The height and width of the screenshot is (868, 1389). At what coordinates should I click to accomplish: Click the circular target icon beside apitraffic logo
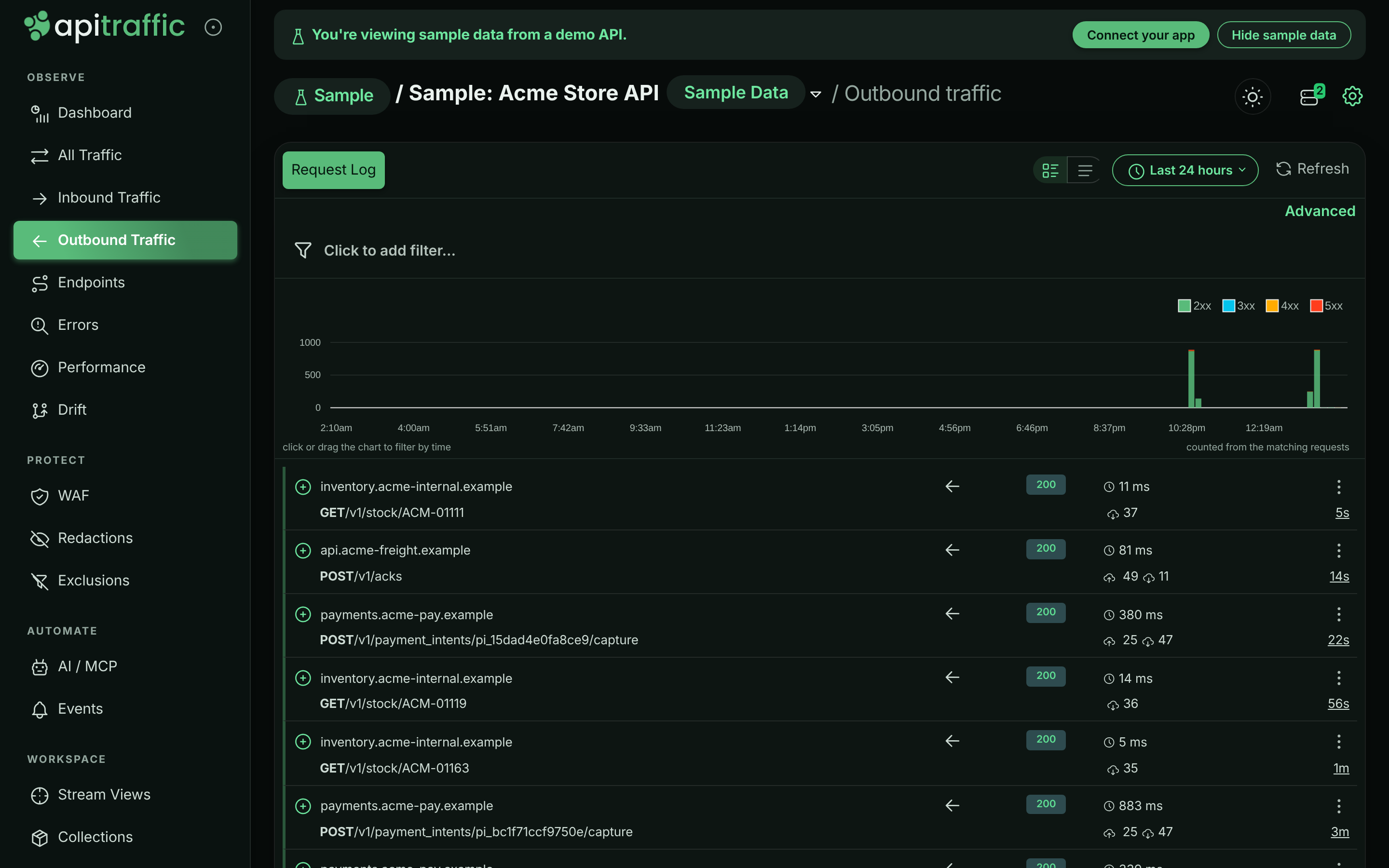coord(213,27)
